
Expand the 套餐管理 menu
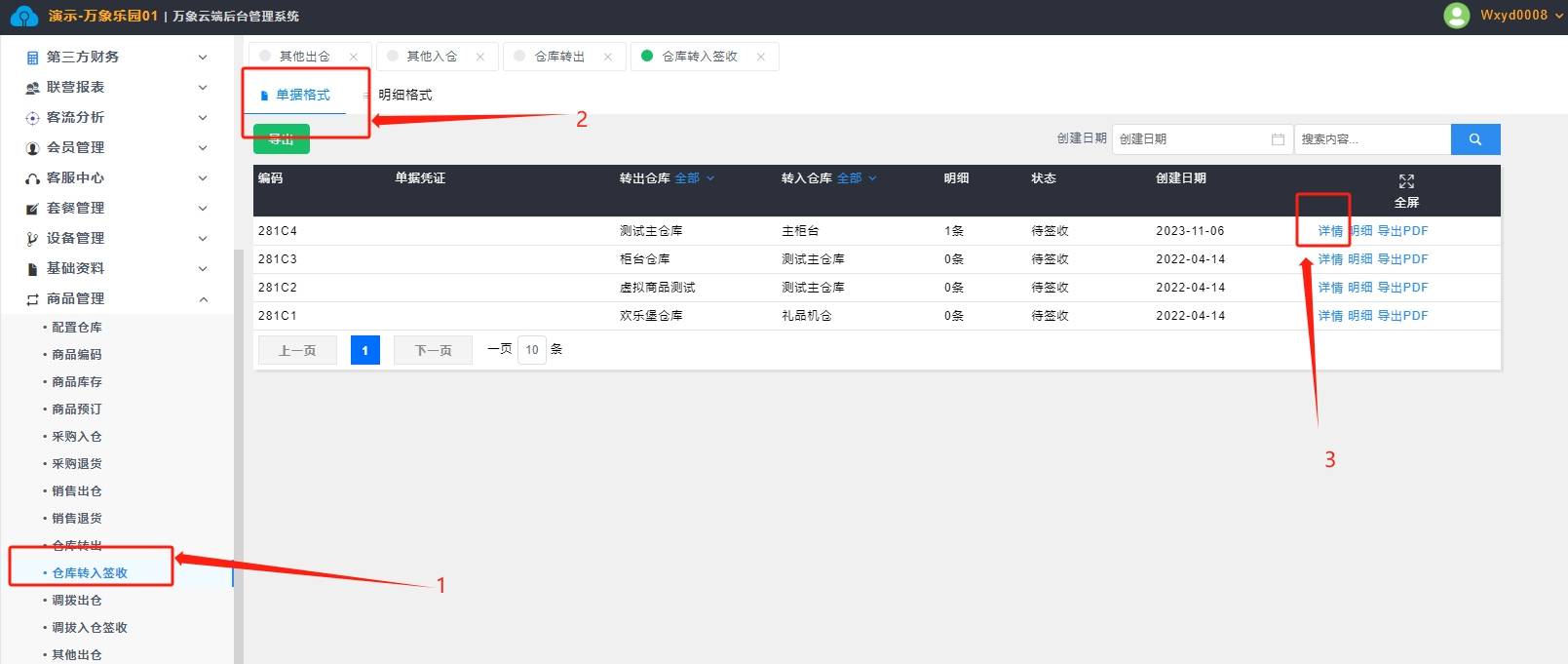(203, 208)
